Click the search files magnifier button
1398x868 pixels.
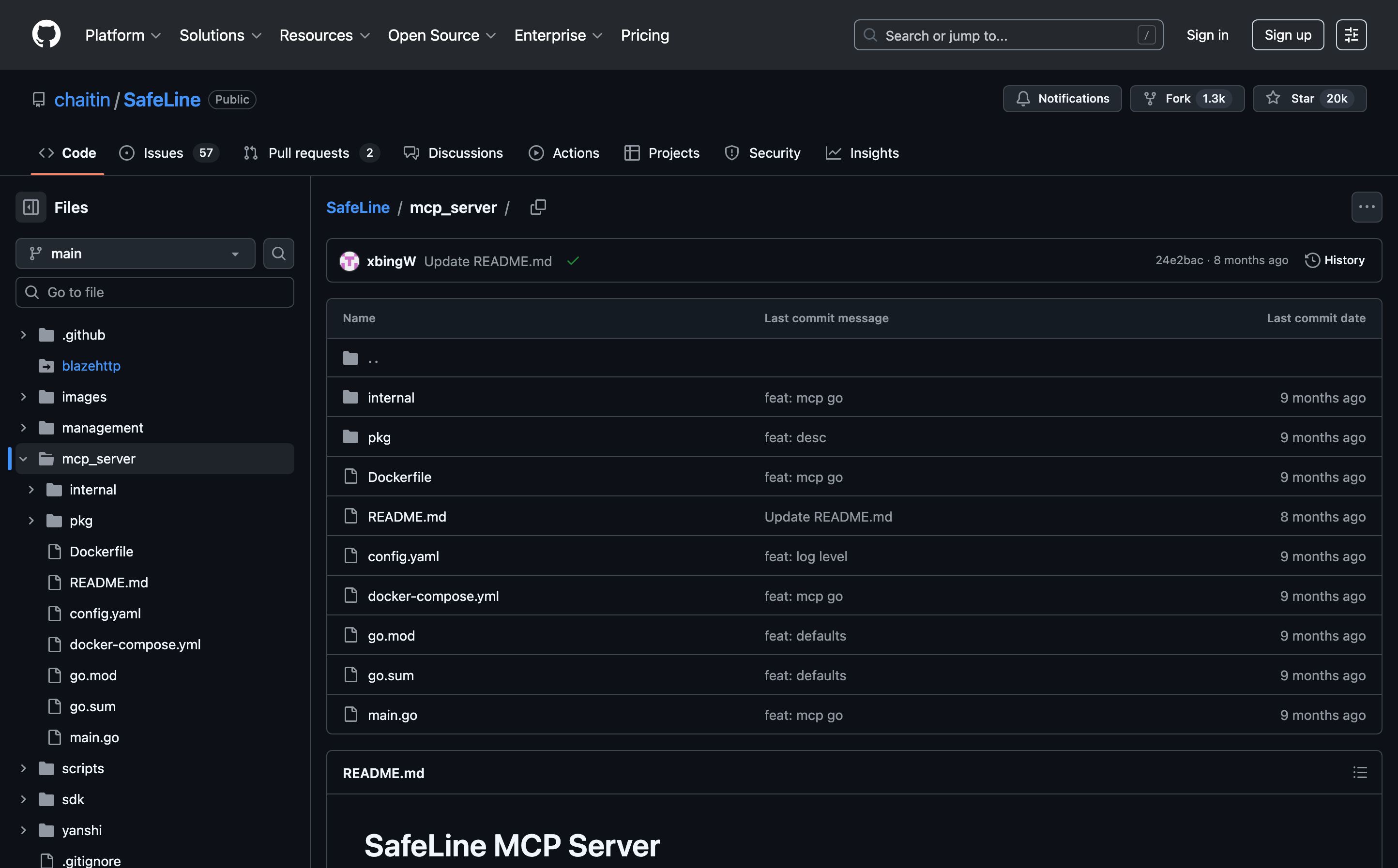[x=278, y=254]
